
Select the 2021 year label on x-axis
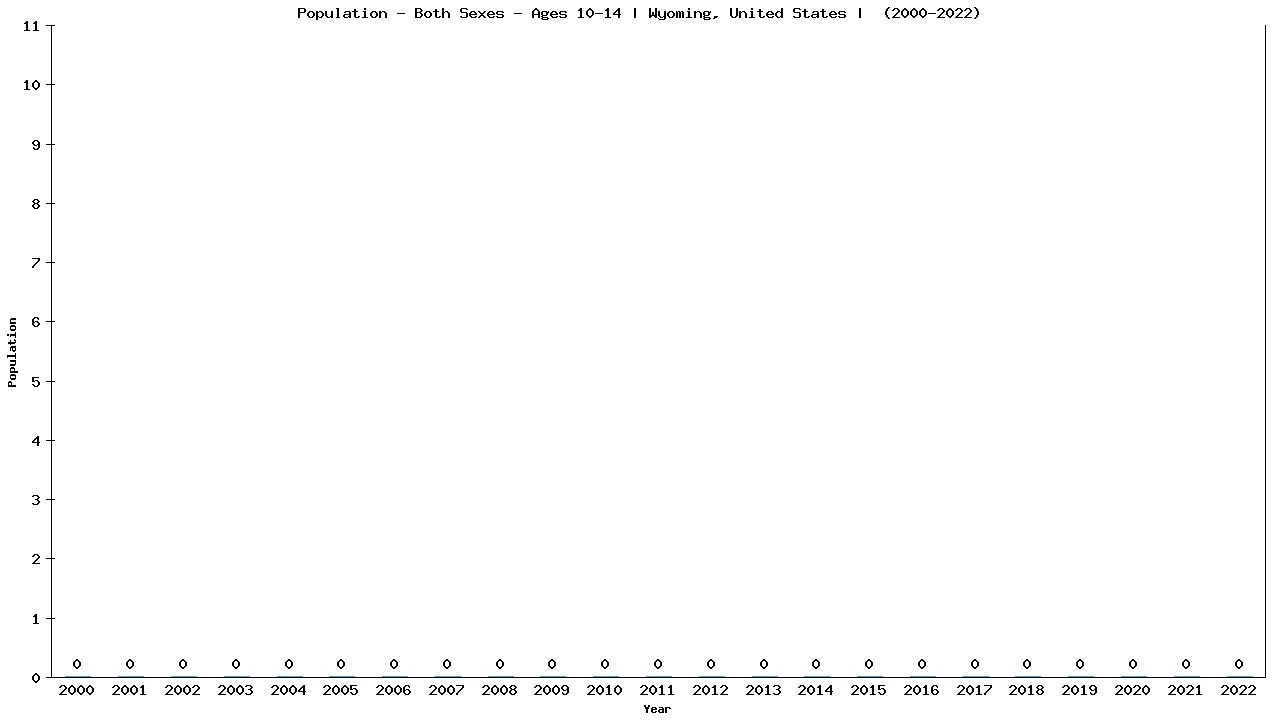pyautogui.click(x=1186, y=690)
